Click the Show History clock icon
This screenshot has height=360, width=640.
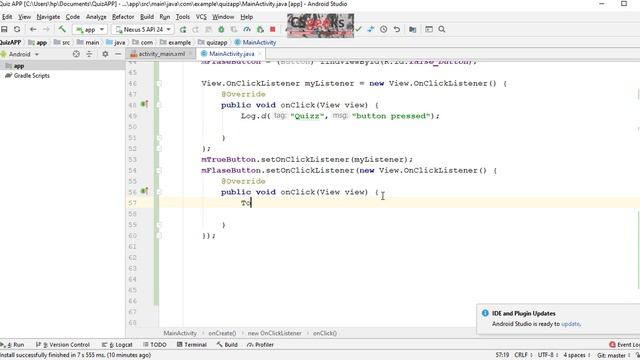pos(384,29)
